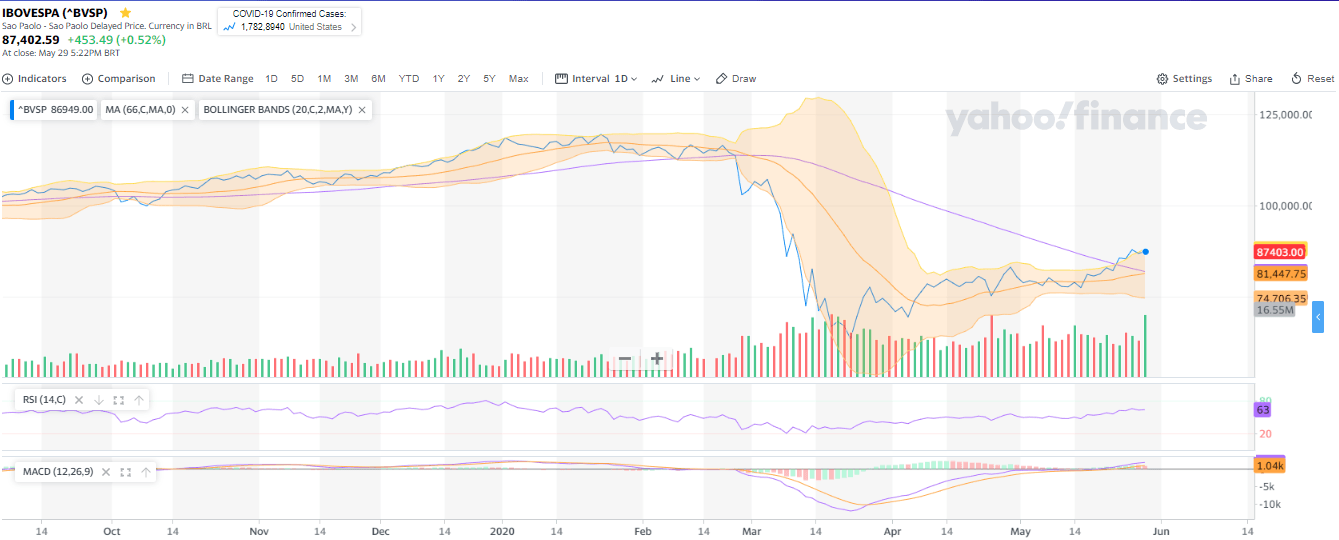Open the Comparison menu
Screen dimensions: 1339x540
pos(119,79)
